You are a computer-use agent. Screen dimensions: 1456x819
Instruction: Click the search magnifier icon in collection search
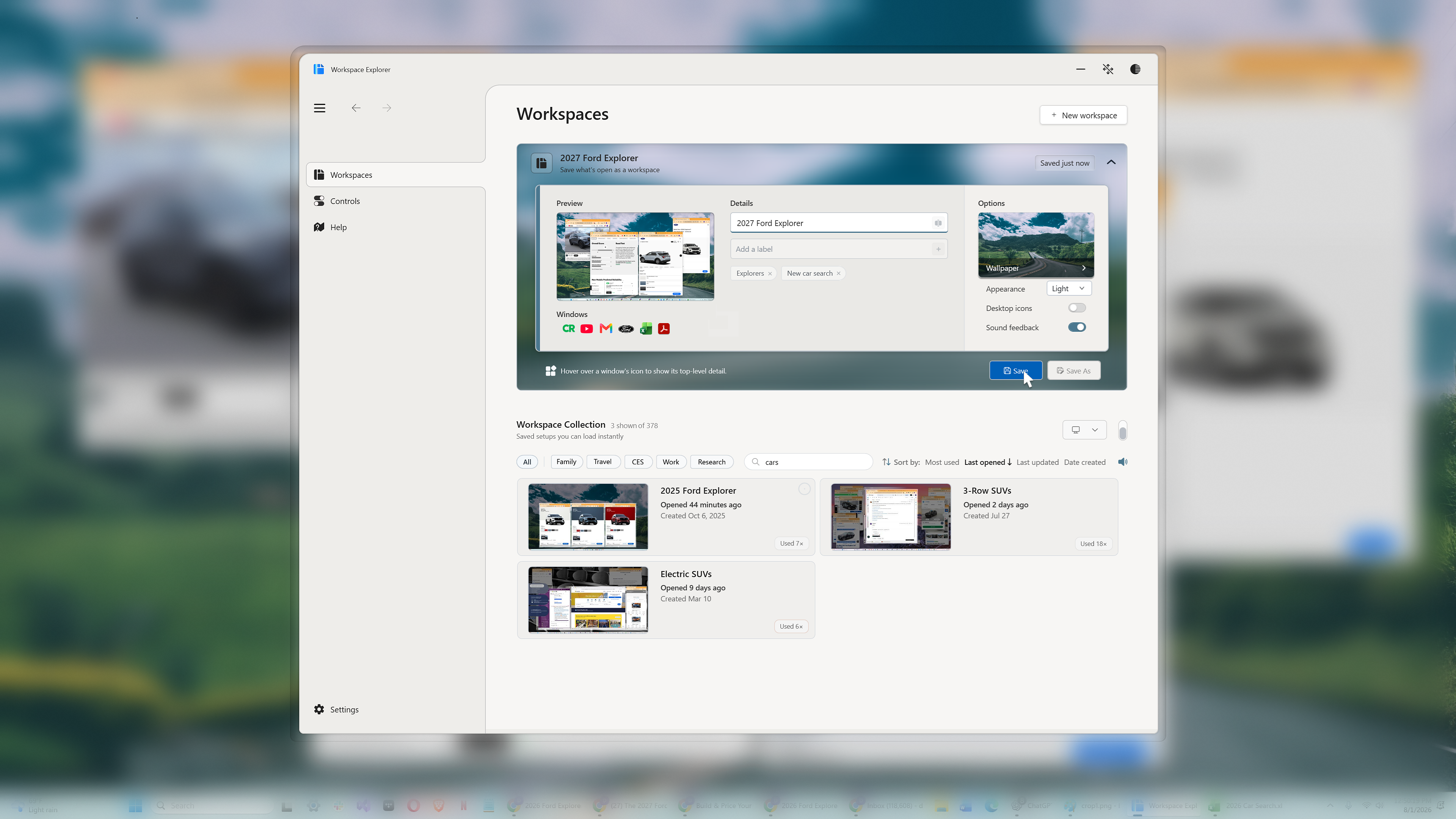(x=756, y=462)
